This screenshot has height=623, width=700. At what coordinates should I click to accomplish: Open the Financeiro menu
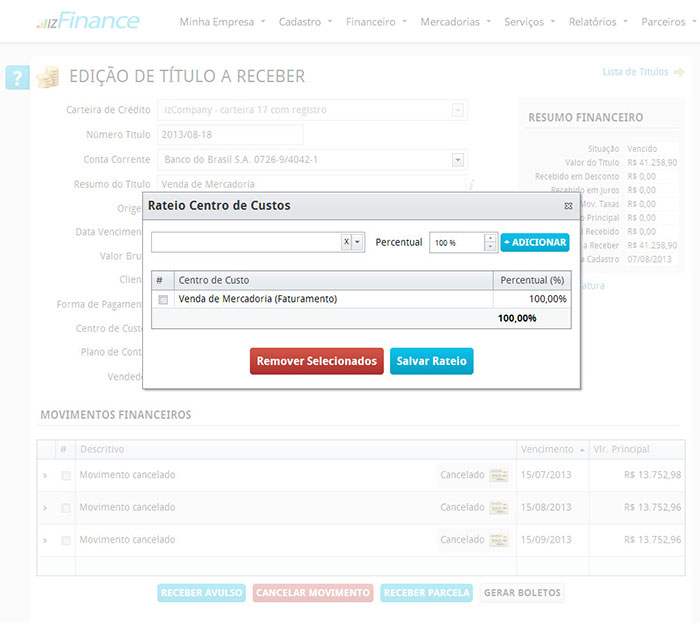pos(375,21)
